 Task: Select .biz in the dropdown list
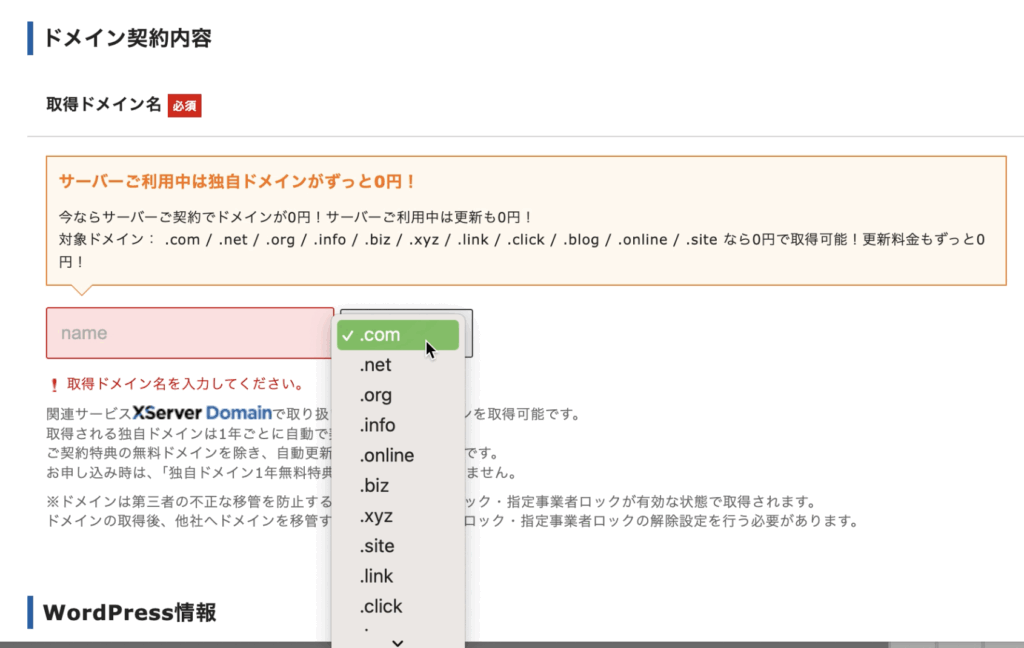tap(375, 486)
